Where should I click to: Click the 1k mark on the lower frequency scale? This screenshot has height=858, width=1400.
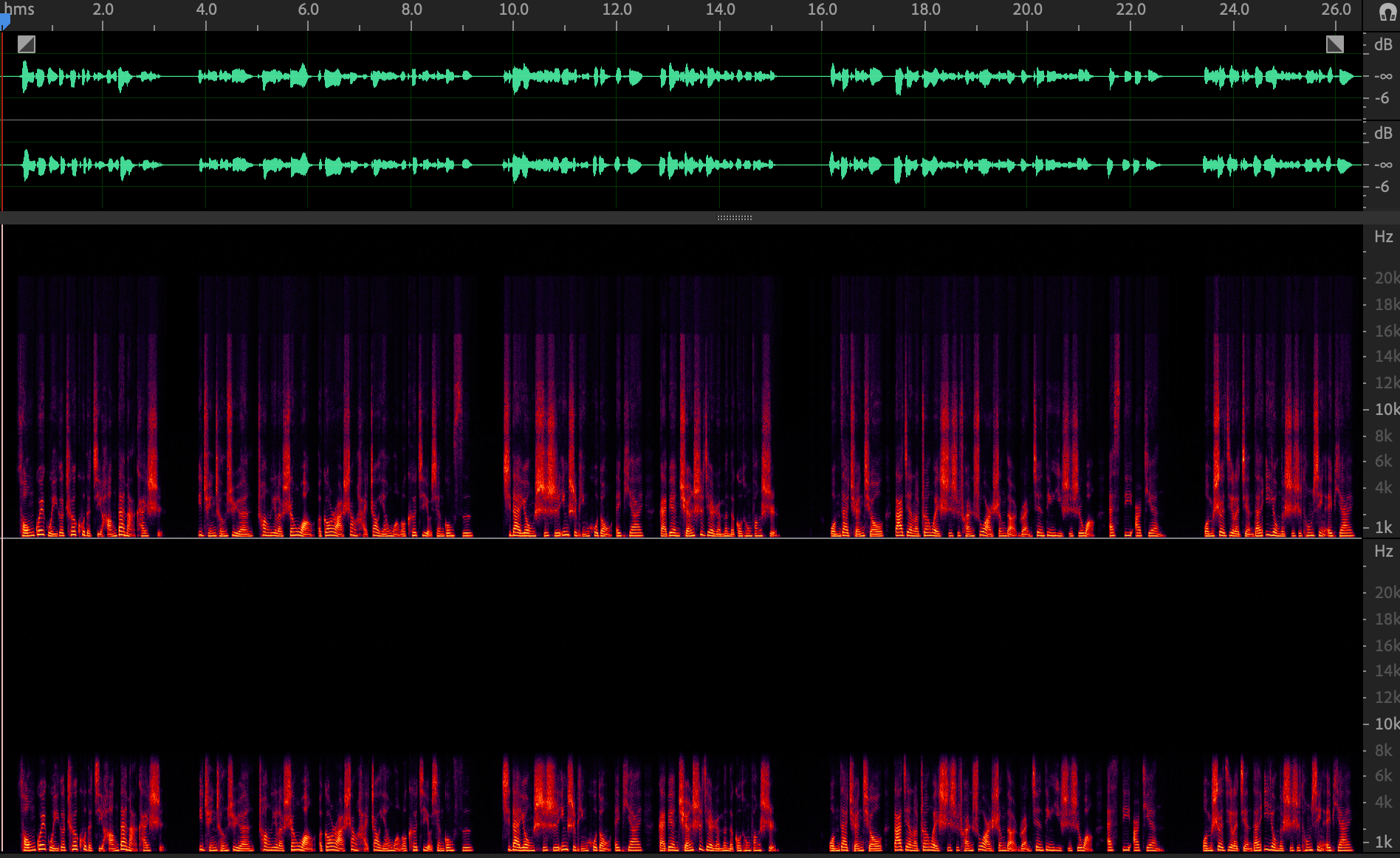point(1383,842)
